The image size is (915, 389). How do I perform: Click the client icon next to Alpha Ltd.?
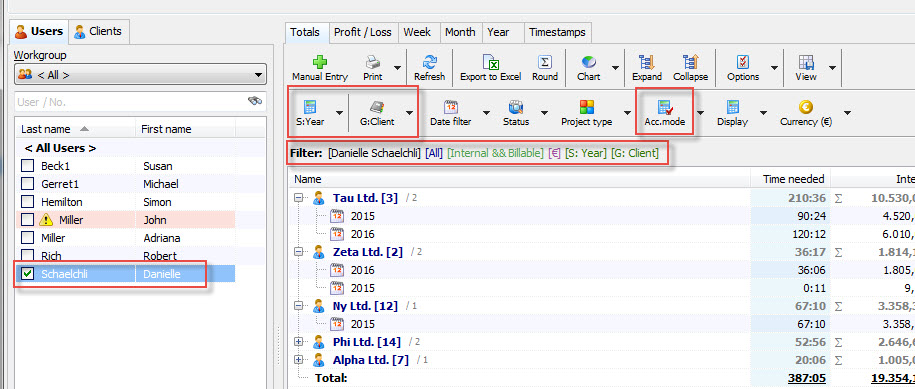319,360
